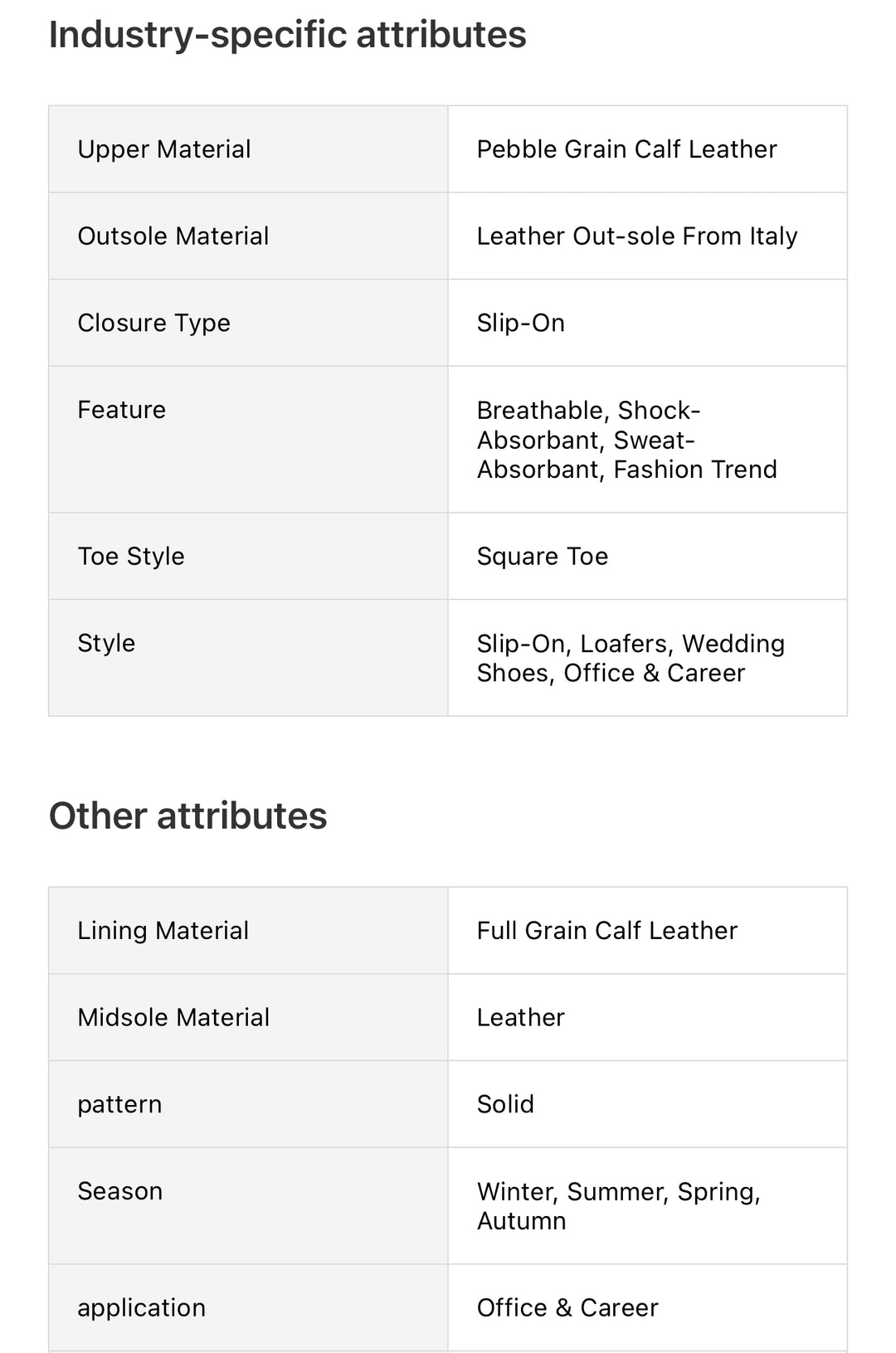Click the Square Toe value
Viewport: 896px width, 1353px height.
(x=542, y=557)
